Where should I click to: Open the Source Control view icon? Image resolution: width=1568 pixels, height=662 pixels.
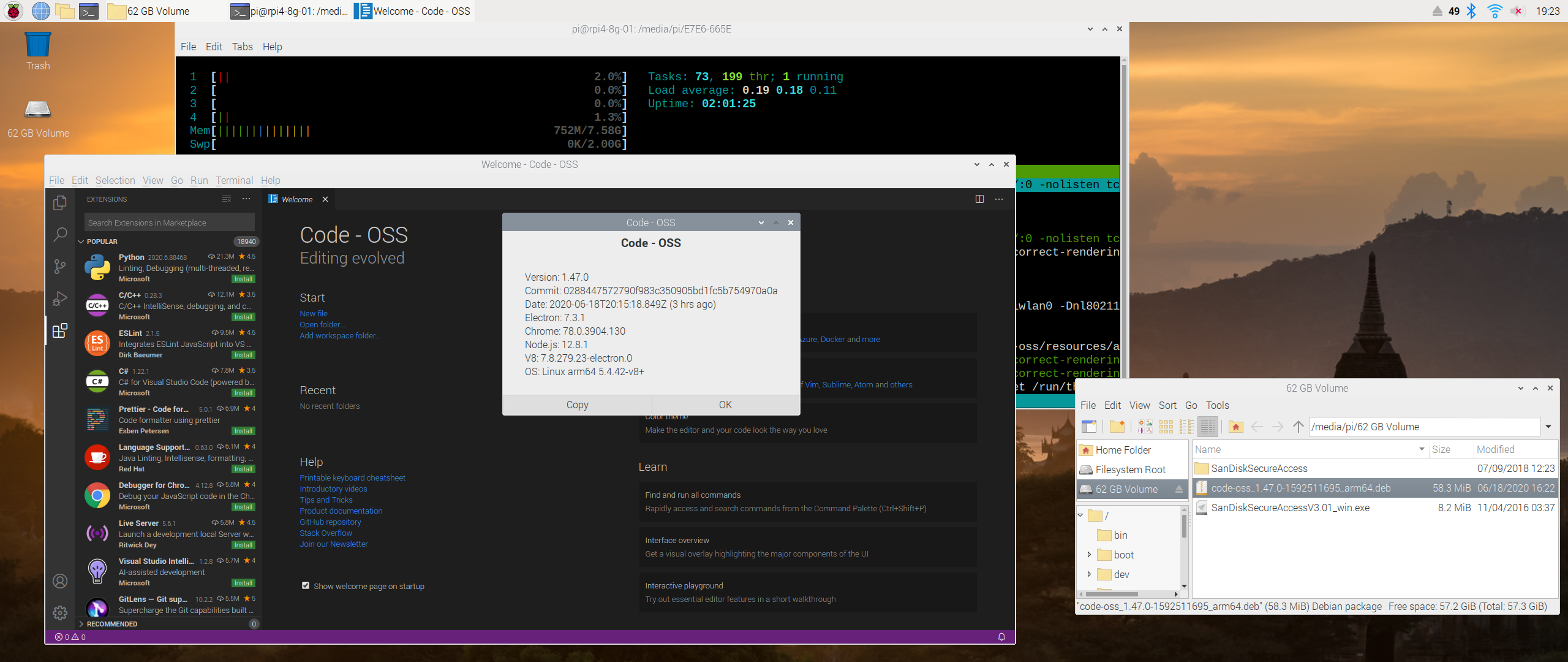(x=60, y=266)
